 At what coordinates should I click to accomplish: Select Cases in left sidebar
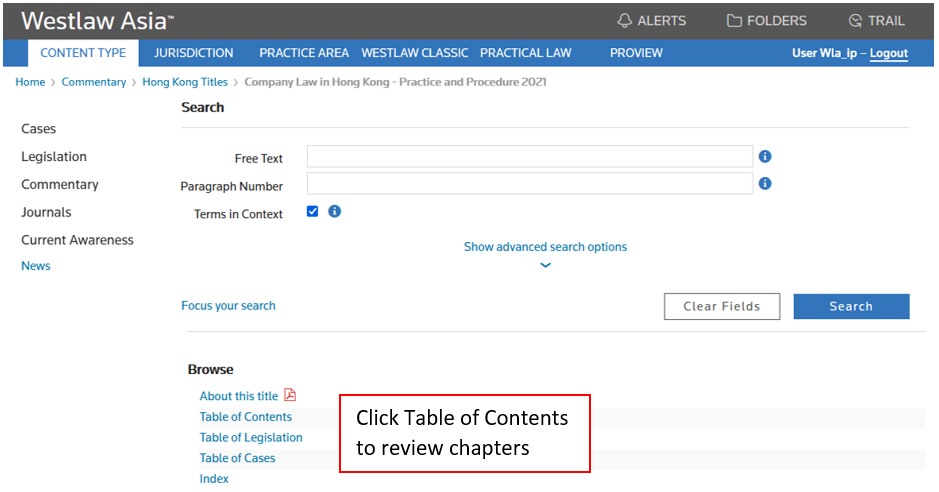pyautogui.click(x=38, y=129)
